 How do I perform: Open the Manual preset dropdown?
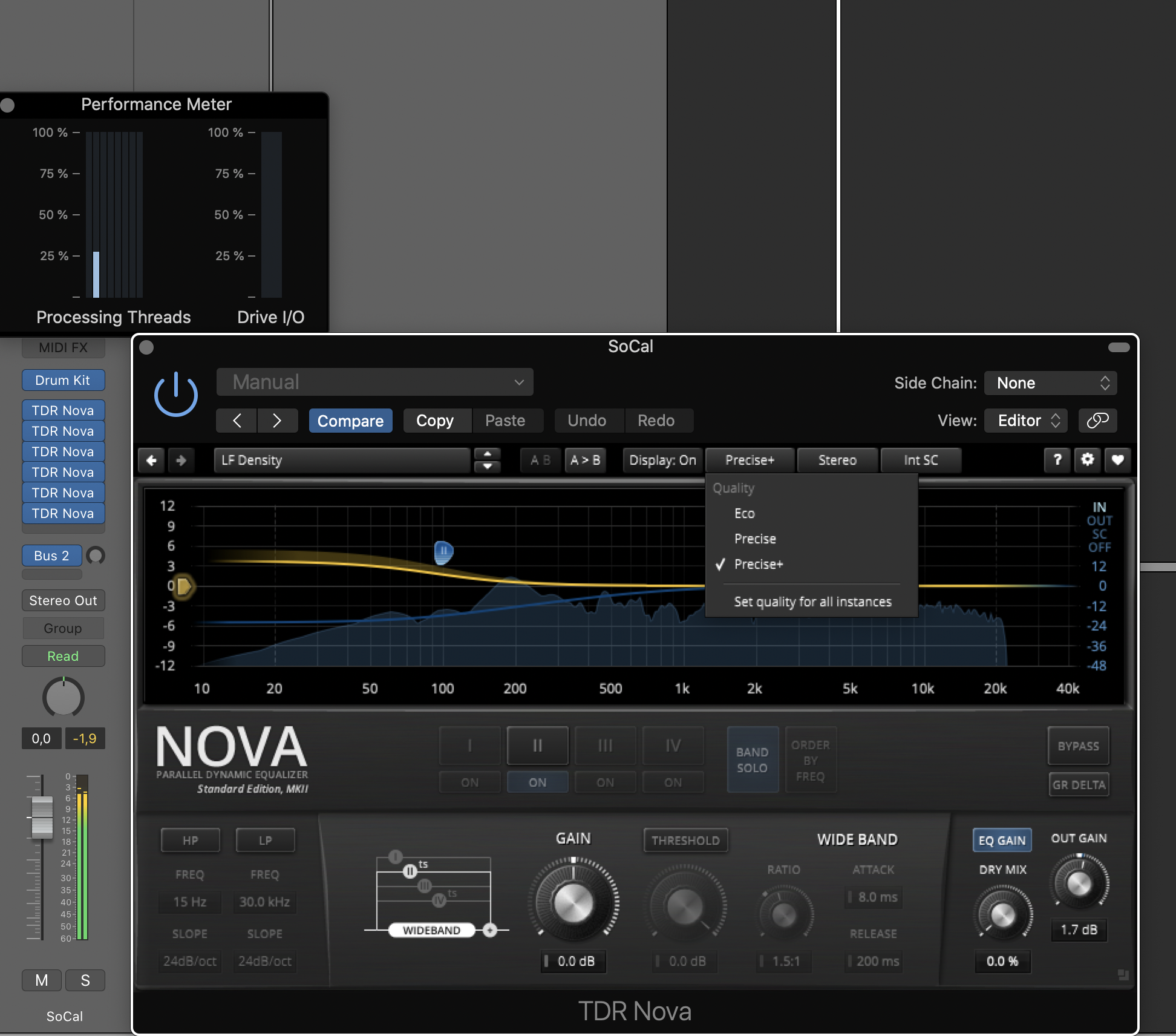tap(374, 382)
